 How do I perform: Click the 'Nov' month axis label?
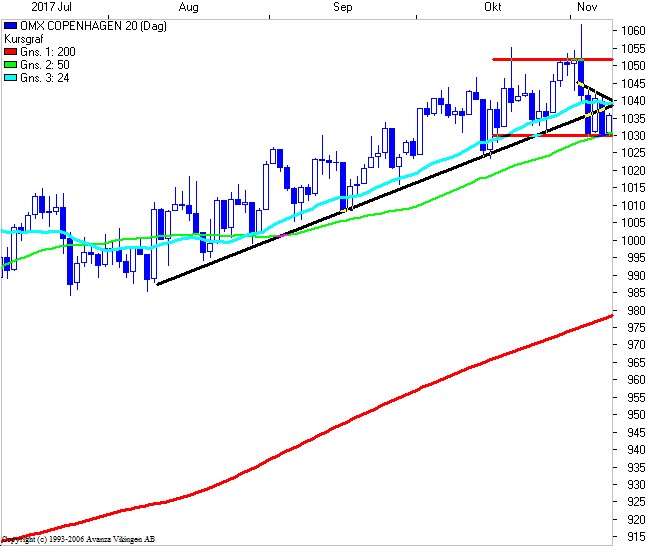pos(587,7)
